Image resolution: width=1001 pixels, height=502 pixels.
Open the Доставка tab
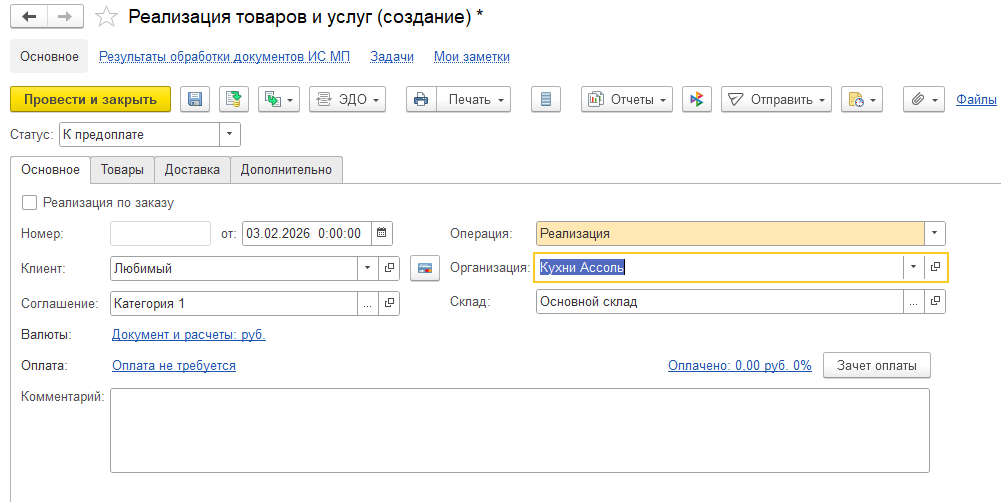pyautogui.click(x=192, y=170)
